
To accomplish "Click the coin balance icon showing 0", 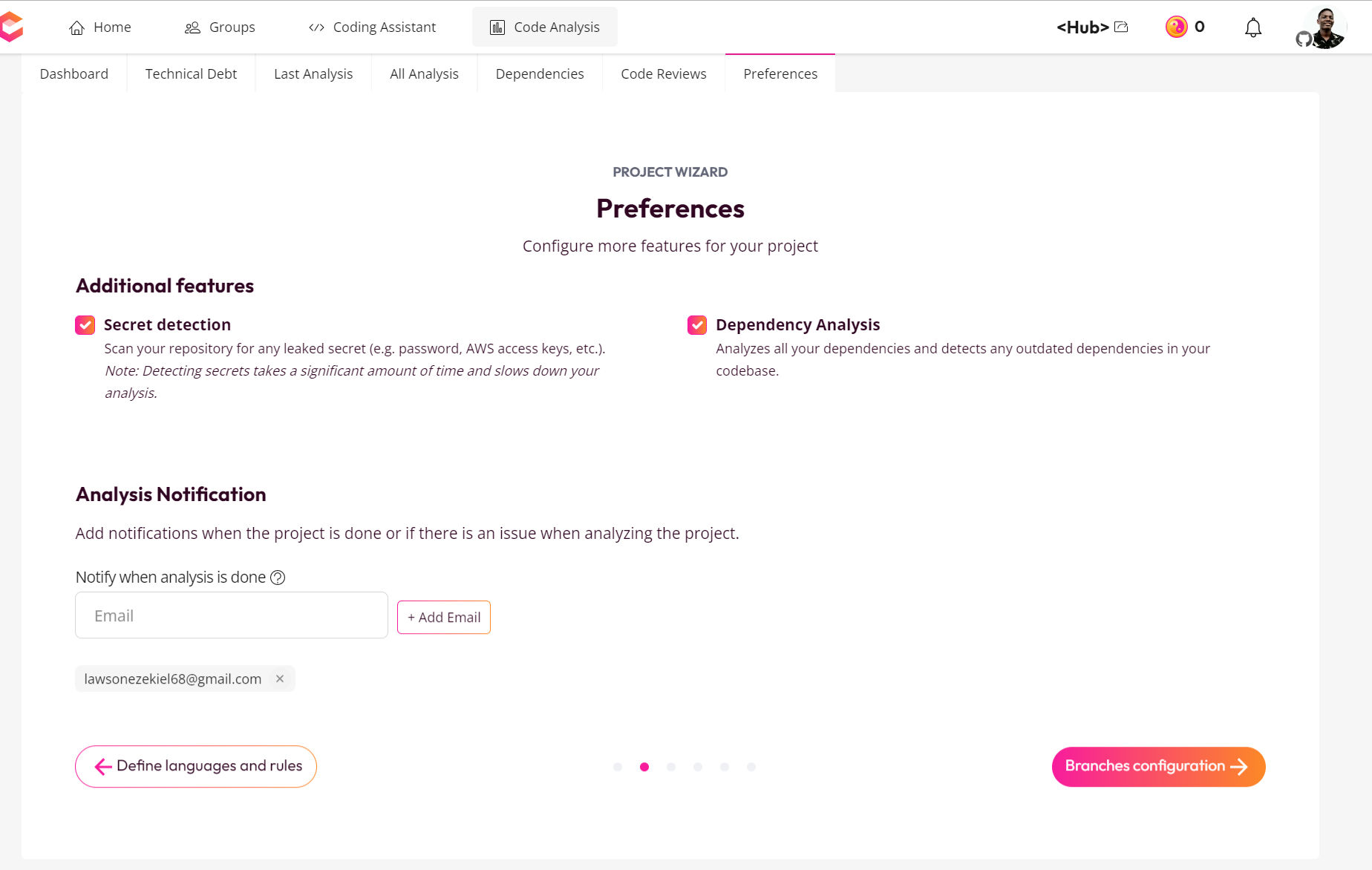I will click(x=1175, y=27).
